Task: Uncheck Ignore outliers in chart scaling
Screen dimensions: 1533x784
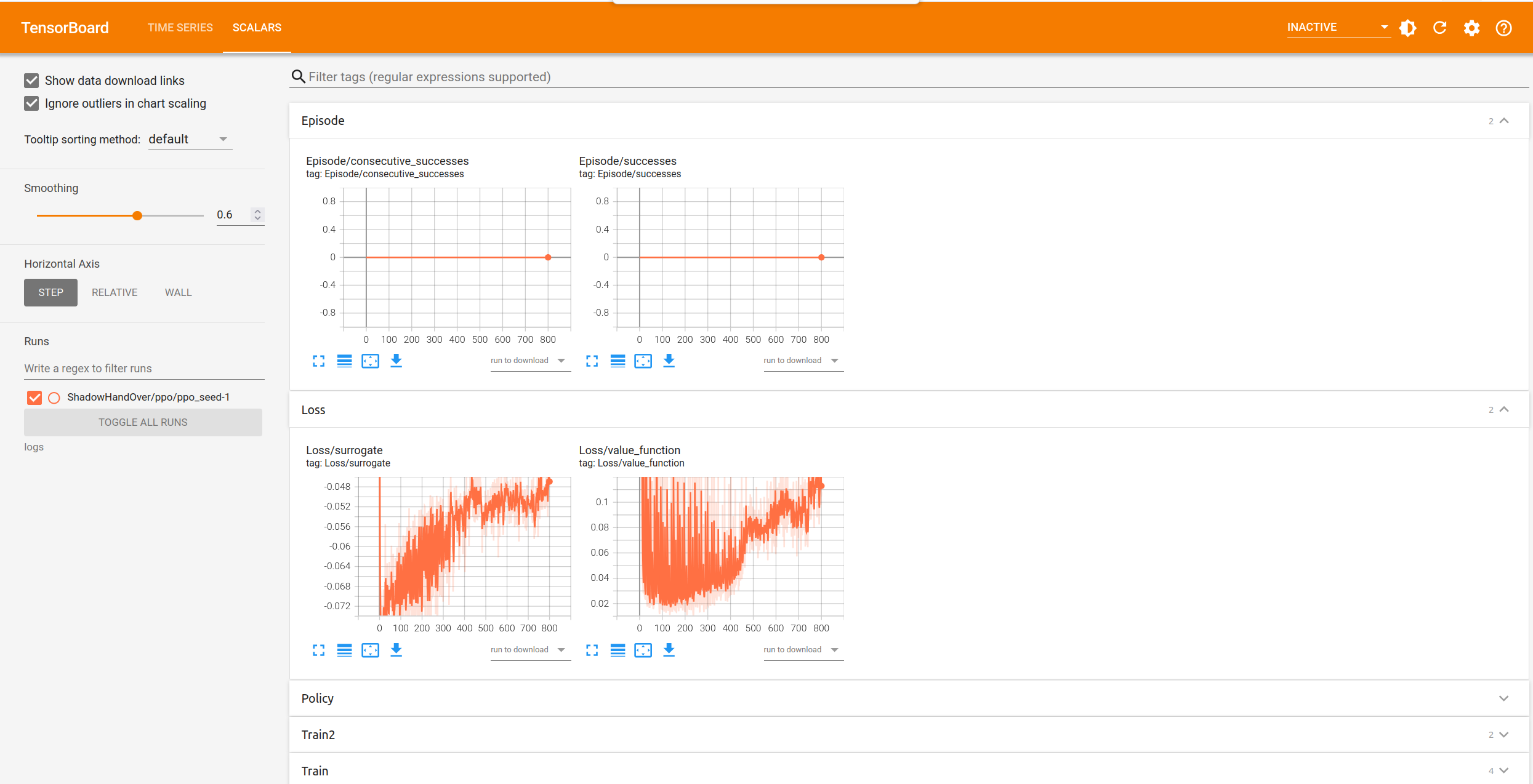Action: (31, 103)
